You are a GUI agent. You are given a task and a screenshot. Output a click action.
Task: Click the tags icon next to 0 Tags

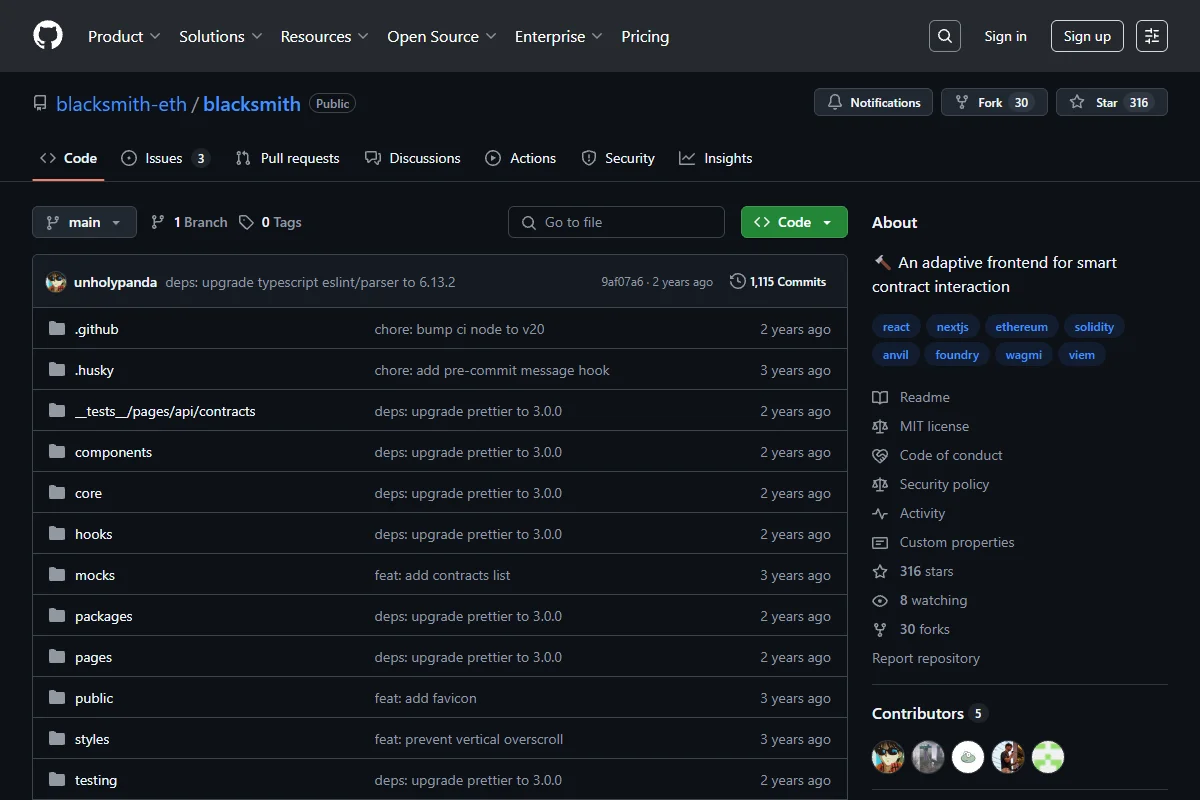pyautogui.click(x=246, y=222)
